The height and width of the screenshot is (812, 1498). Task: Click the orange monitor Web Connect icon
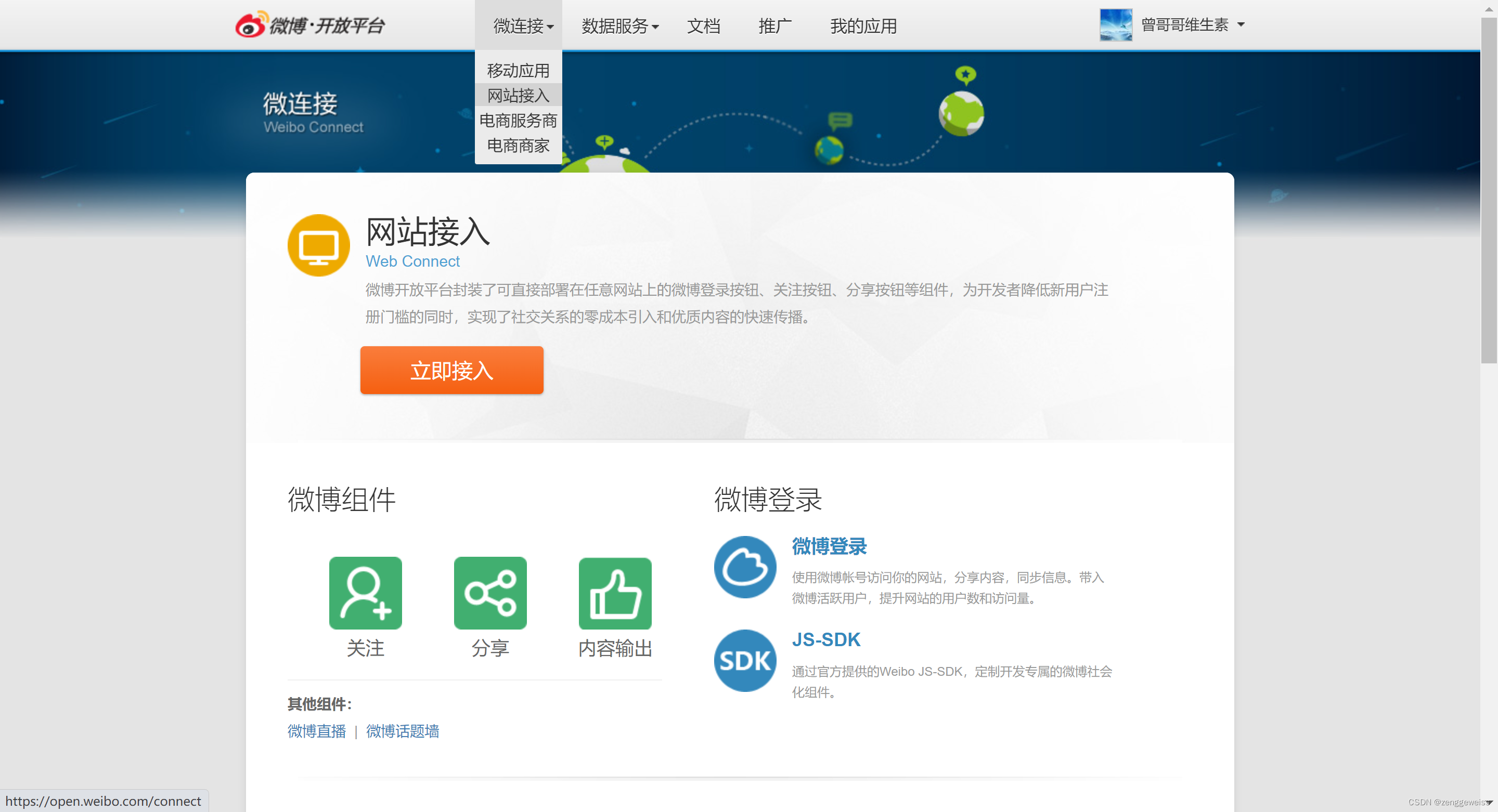[x=318, y=245]
